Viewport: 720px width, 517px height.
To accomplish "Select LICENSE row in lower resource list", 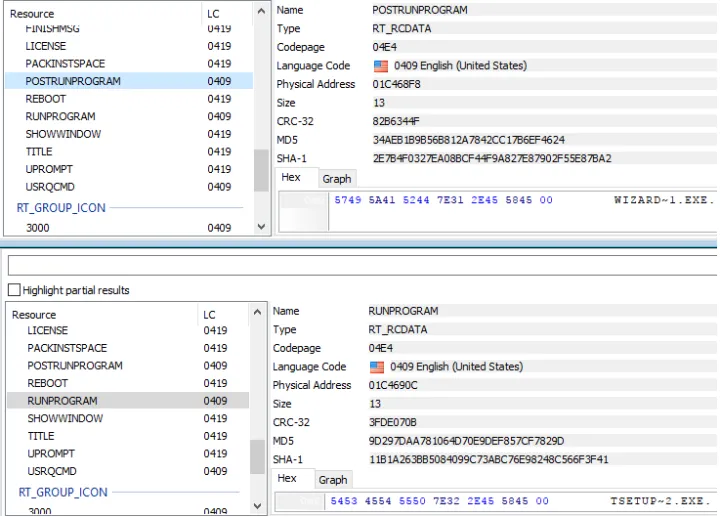I will click(x=128, y=330).
